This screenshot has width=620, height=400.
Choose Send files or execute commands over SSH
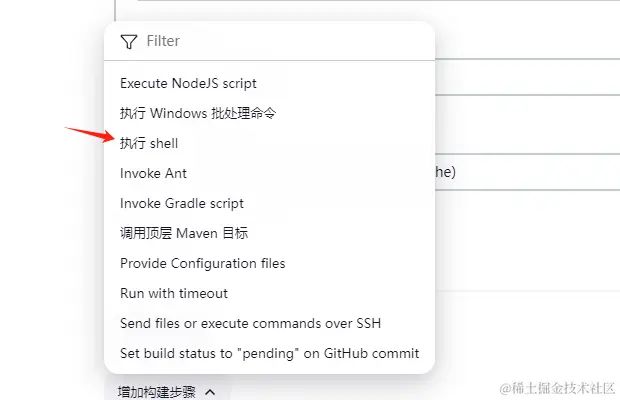click(x=269, y=323)
